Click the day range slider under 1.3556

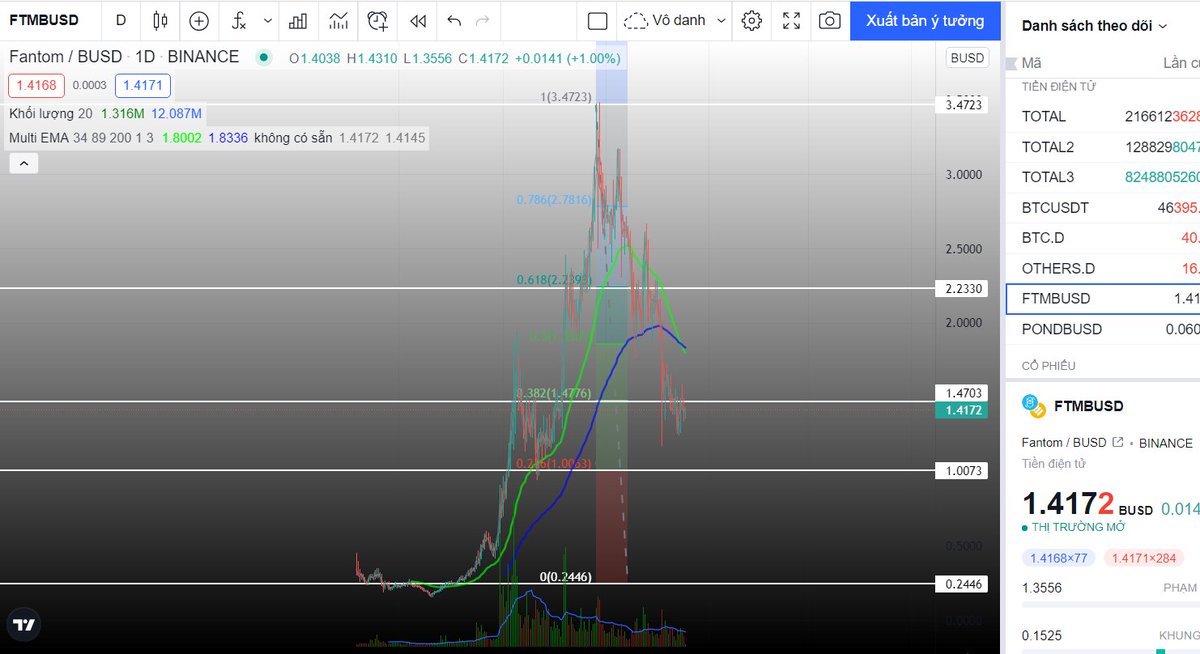click(x=1110, y=606)
